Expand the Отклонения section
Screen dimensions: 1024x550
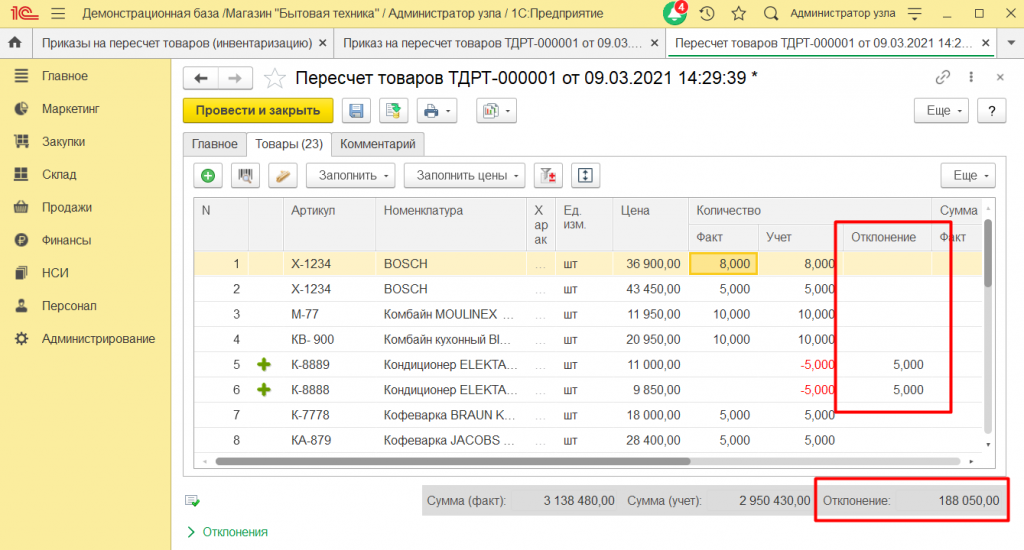pyautogui.click(x=227, y=532)
